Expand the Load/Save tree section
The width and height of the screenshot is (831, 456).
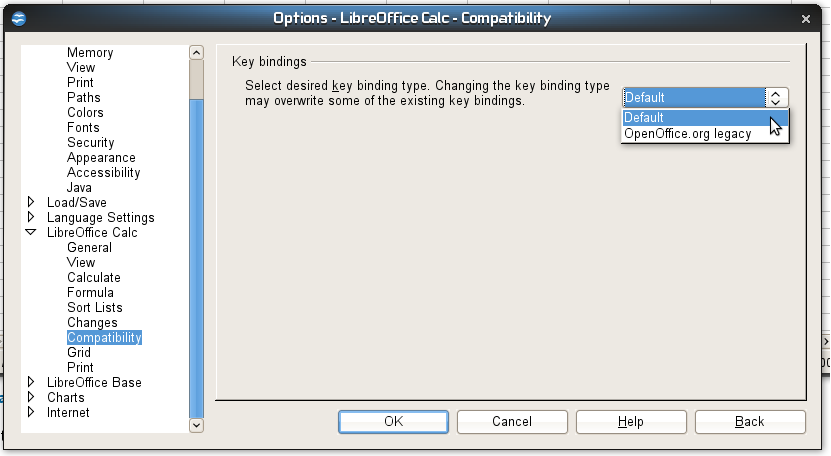[31, 203]
